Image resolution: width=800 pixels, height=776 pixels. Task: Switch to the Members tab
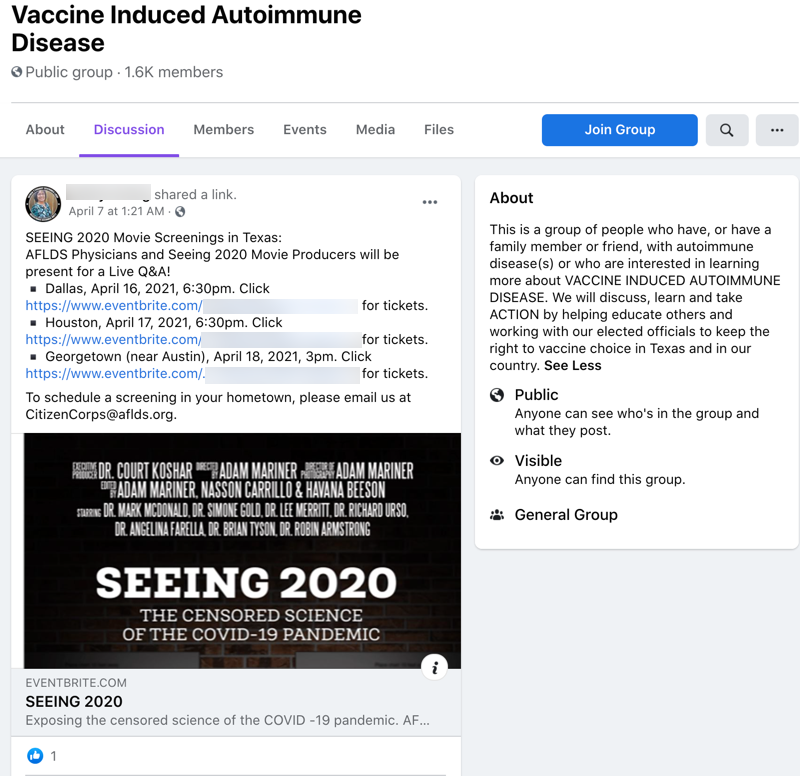pyautogui.click(x=223, y=129)
